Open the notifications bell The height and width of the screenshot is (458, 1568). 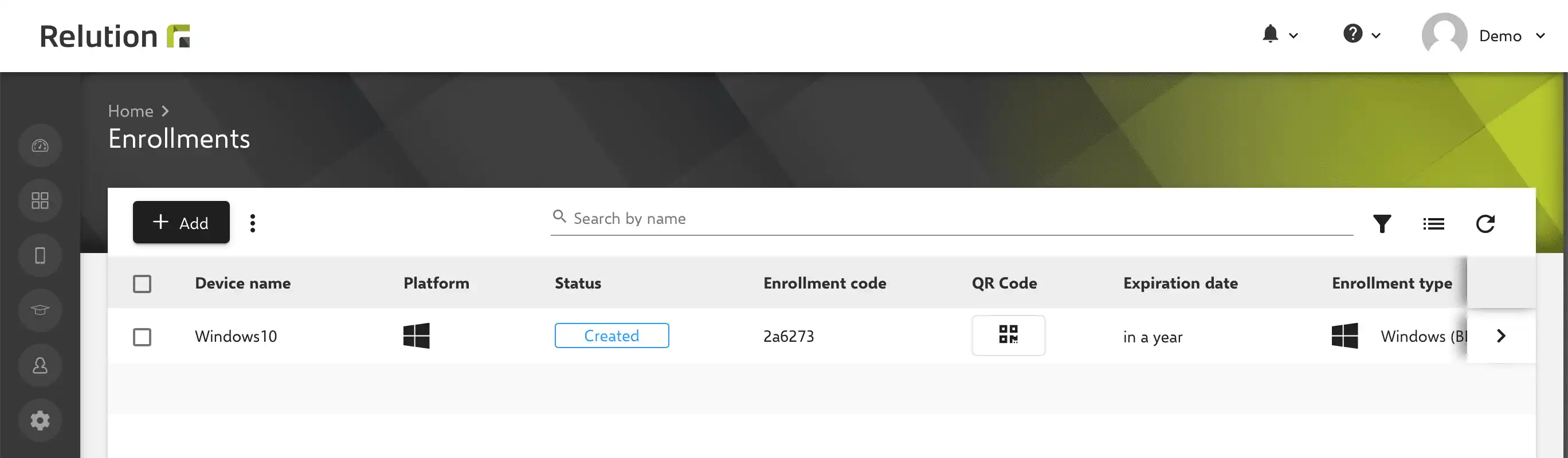coord(1271,34)
